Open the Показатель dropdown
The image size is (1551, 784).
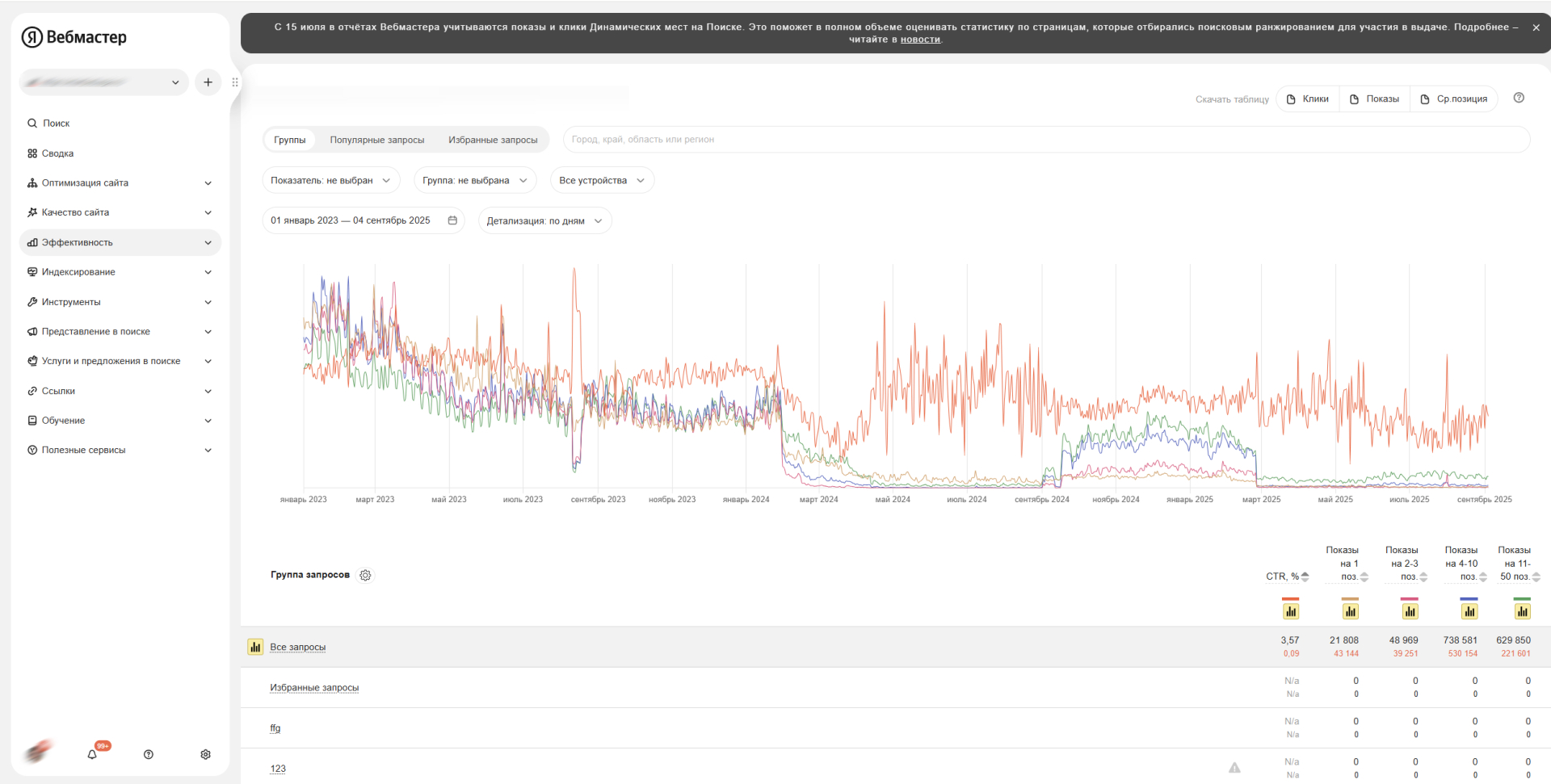click(330, 180)
